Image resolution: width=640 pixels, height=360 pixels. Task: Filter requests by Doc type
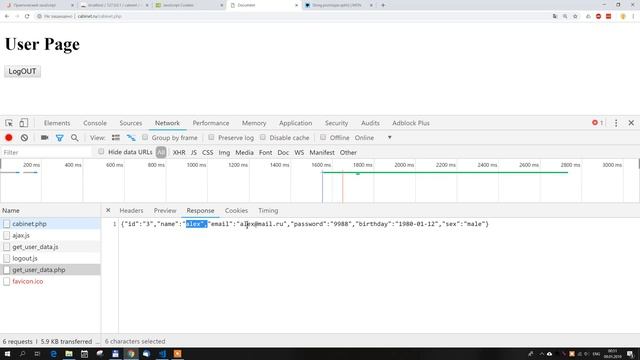[x=283, y=152]
